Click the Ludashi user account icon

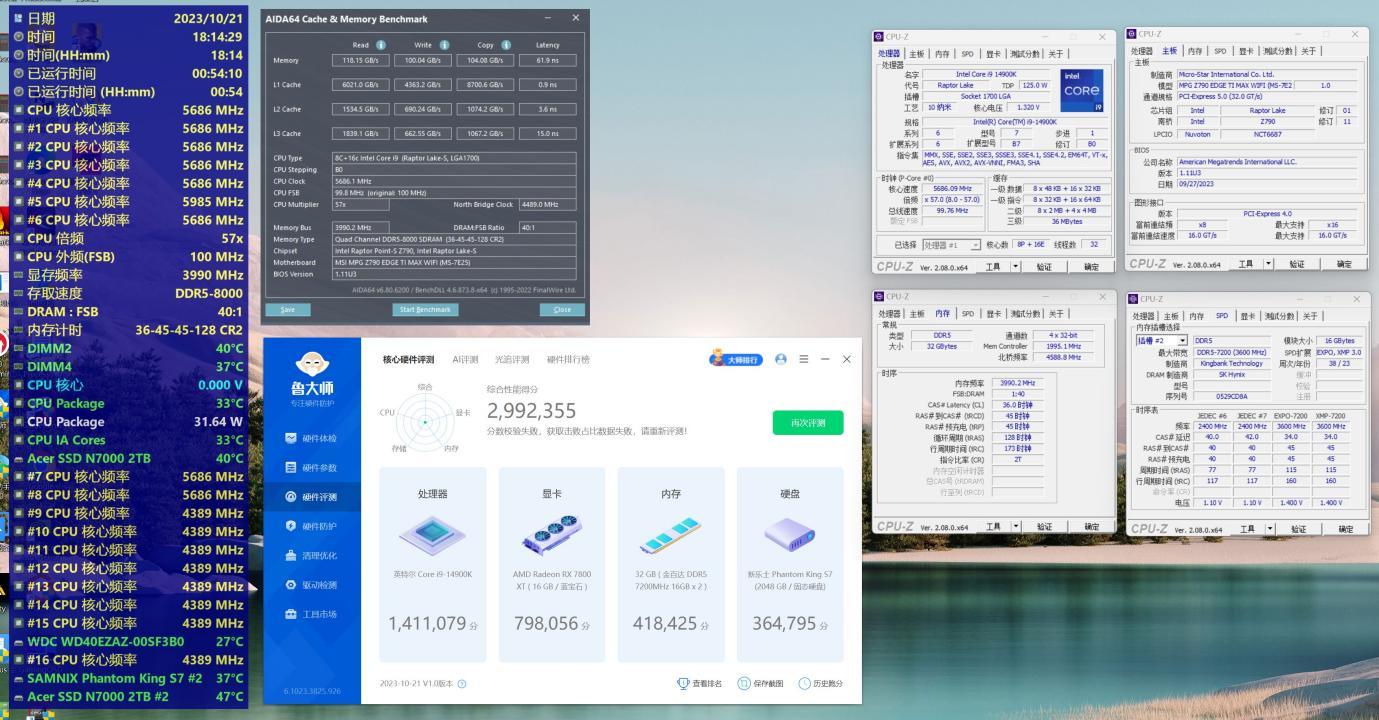tap(781, 359)
